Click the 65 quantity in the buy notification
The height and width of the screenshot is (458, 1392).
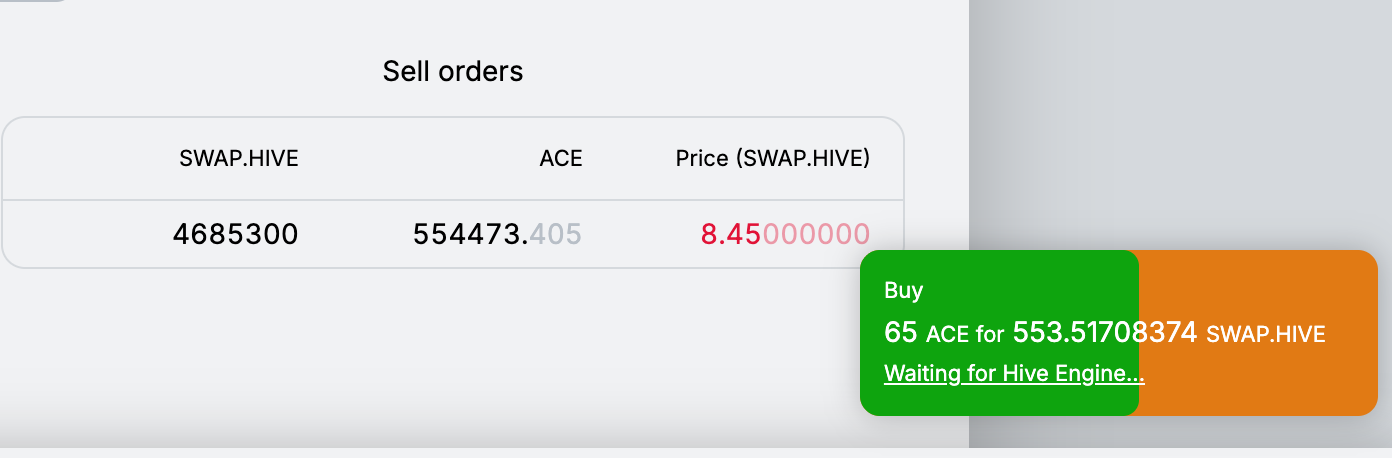point(900,332)
